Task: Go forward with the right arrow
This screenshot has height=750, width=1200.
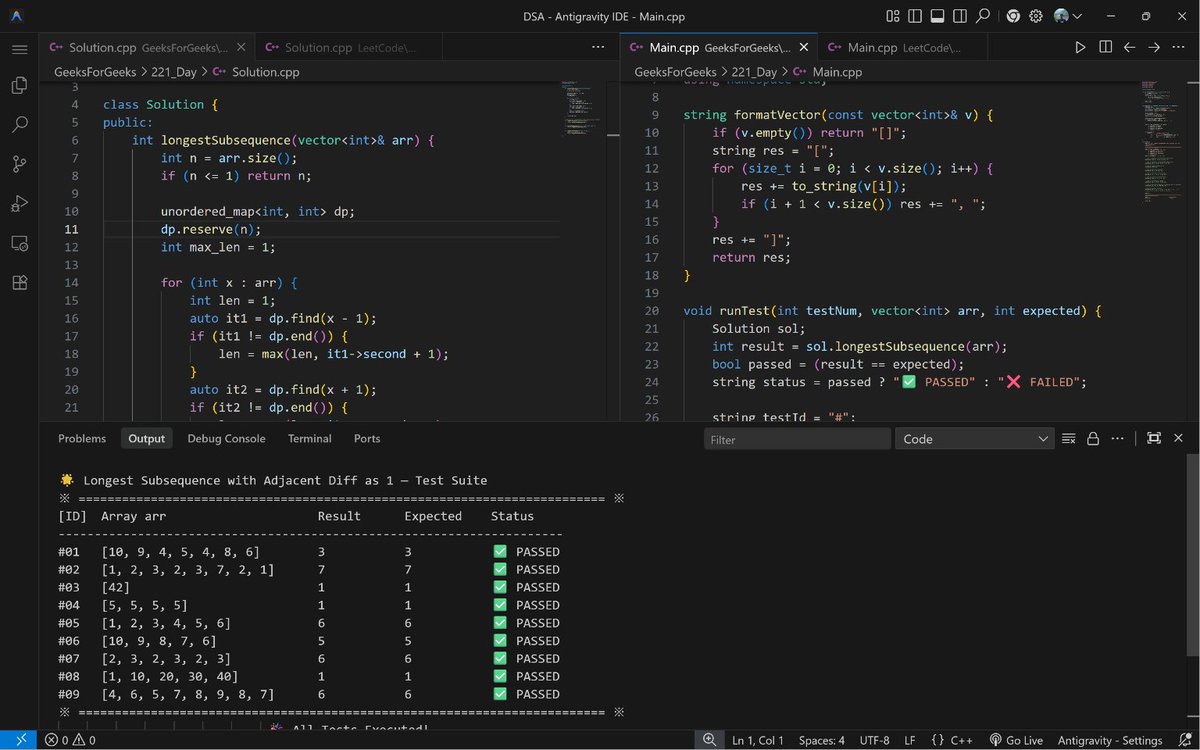Action: 1154,47
